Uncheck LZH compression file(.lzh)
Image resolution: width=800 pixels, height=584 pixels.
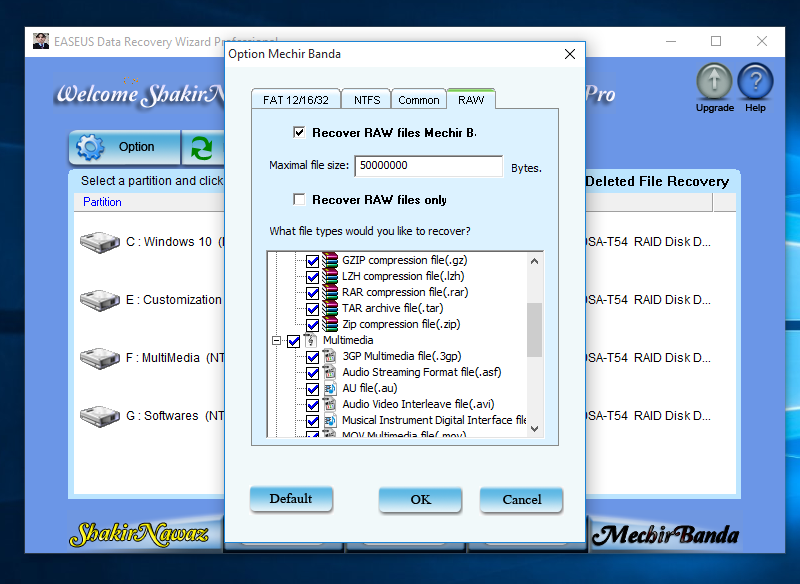(313, 277)
